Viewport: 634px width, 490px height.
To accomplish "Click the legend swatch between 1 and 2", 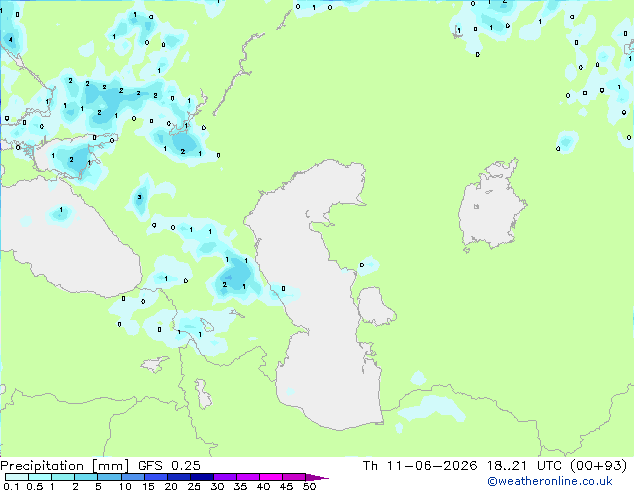I will (x=63, y=477).
